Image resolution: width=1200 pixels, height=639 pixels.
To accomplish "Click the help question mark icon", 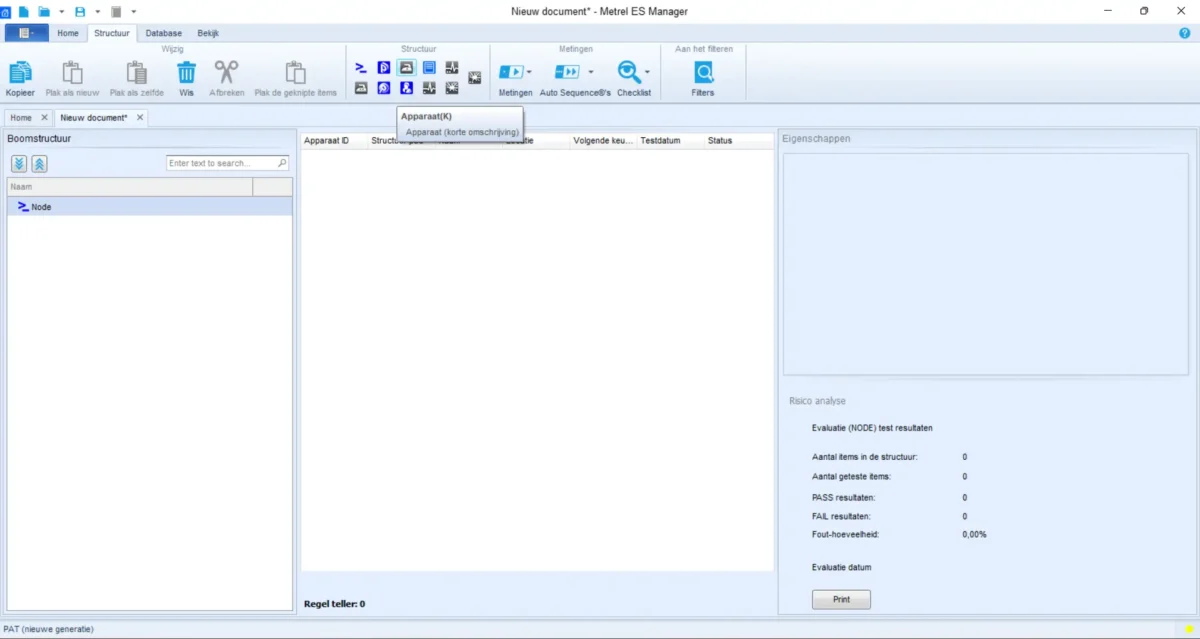I will (x=1185, y=33).
